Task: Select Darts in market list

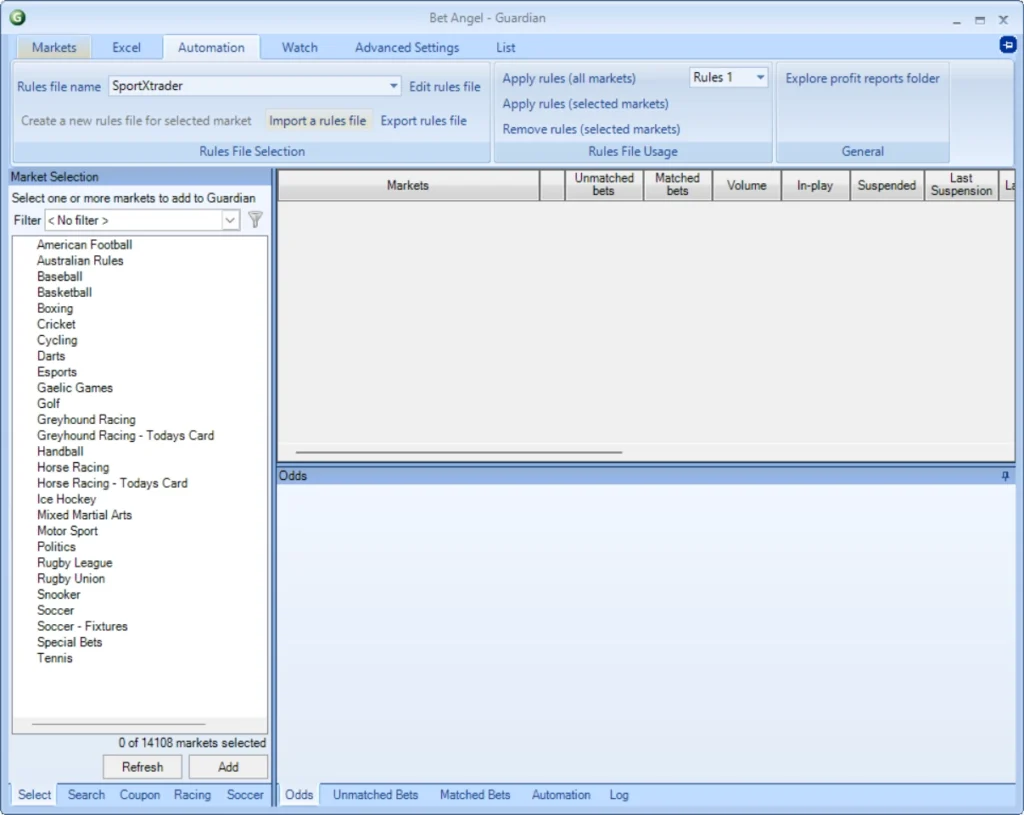Action: 51,356
